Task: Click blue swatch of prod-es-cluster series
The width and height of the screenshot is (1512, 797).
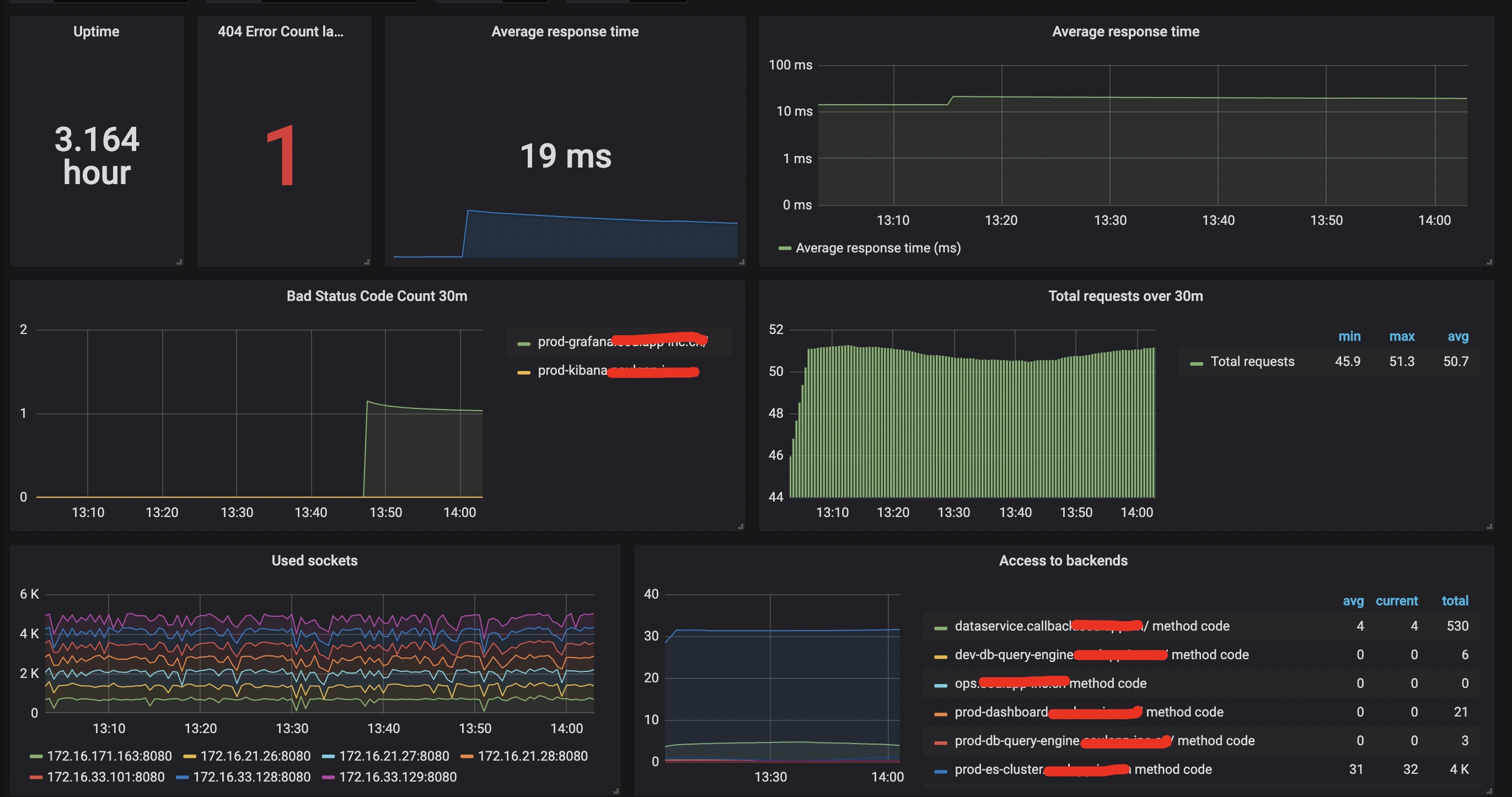Action: pyautogui.click(x=940, y=771)
